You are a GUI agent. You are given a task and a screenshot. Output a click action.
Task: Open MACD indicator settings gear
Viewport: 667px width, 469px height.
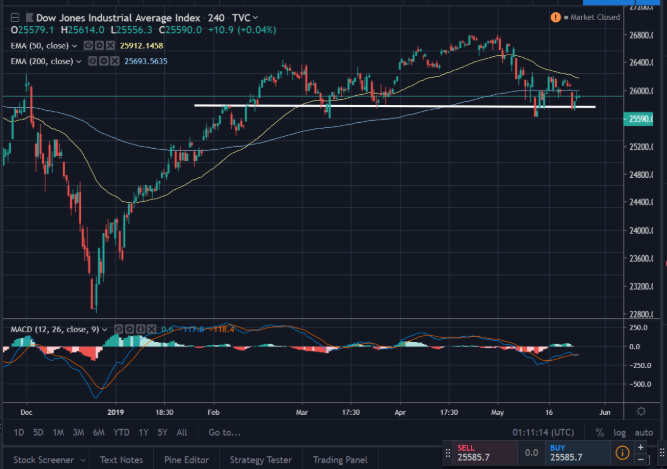[130, 329]
